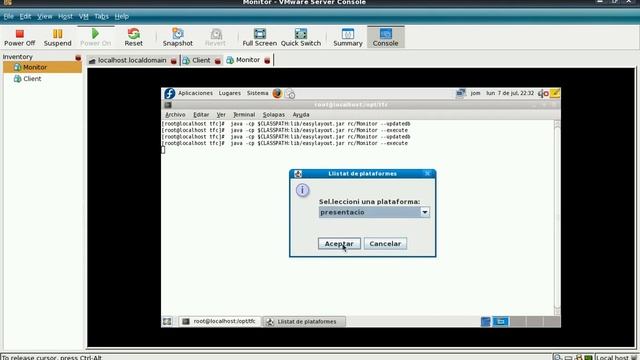640x360 pixels.
Task: Click the date and time in panel
Action: tap(510, 93)
